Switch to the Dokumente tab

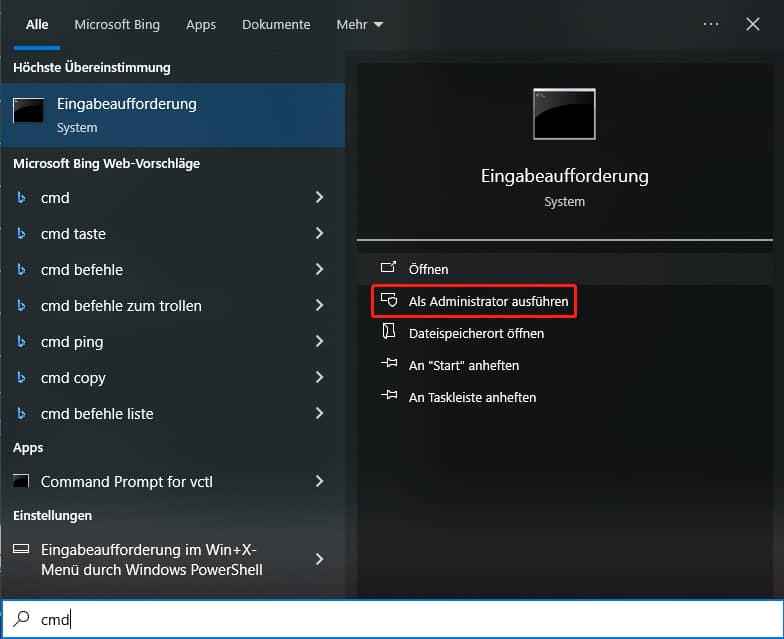click(276, 24)
